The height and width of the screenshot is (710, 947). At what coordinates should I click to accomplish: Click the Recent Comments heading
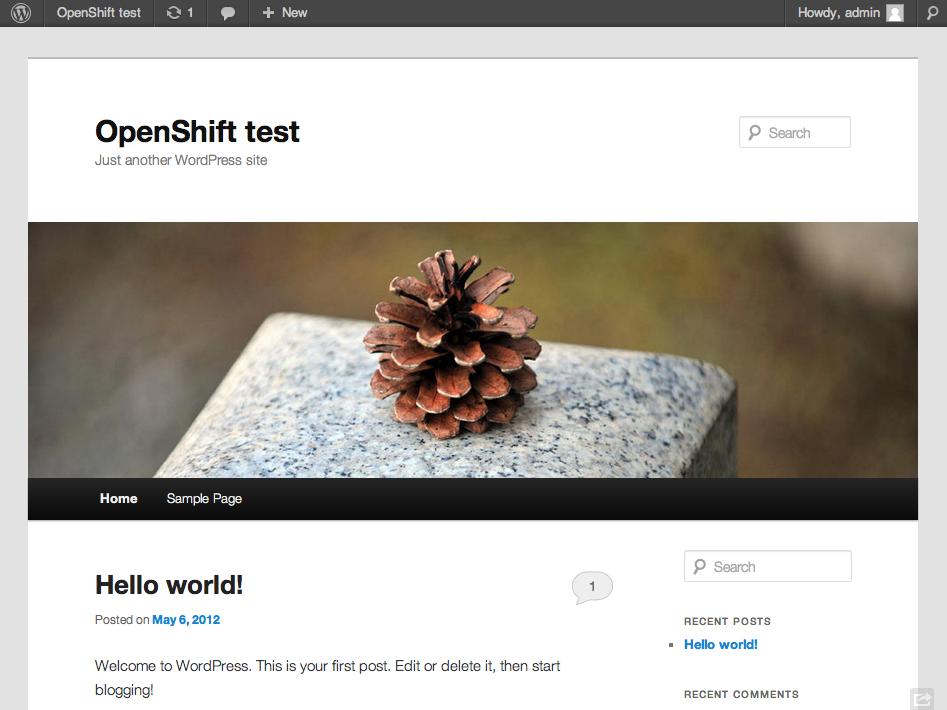coord(741,694)
